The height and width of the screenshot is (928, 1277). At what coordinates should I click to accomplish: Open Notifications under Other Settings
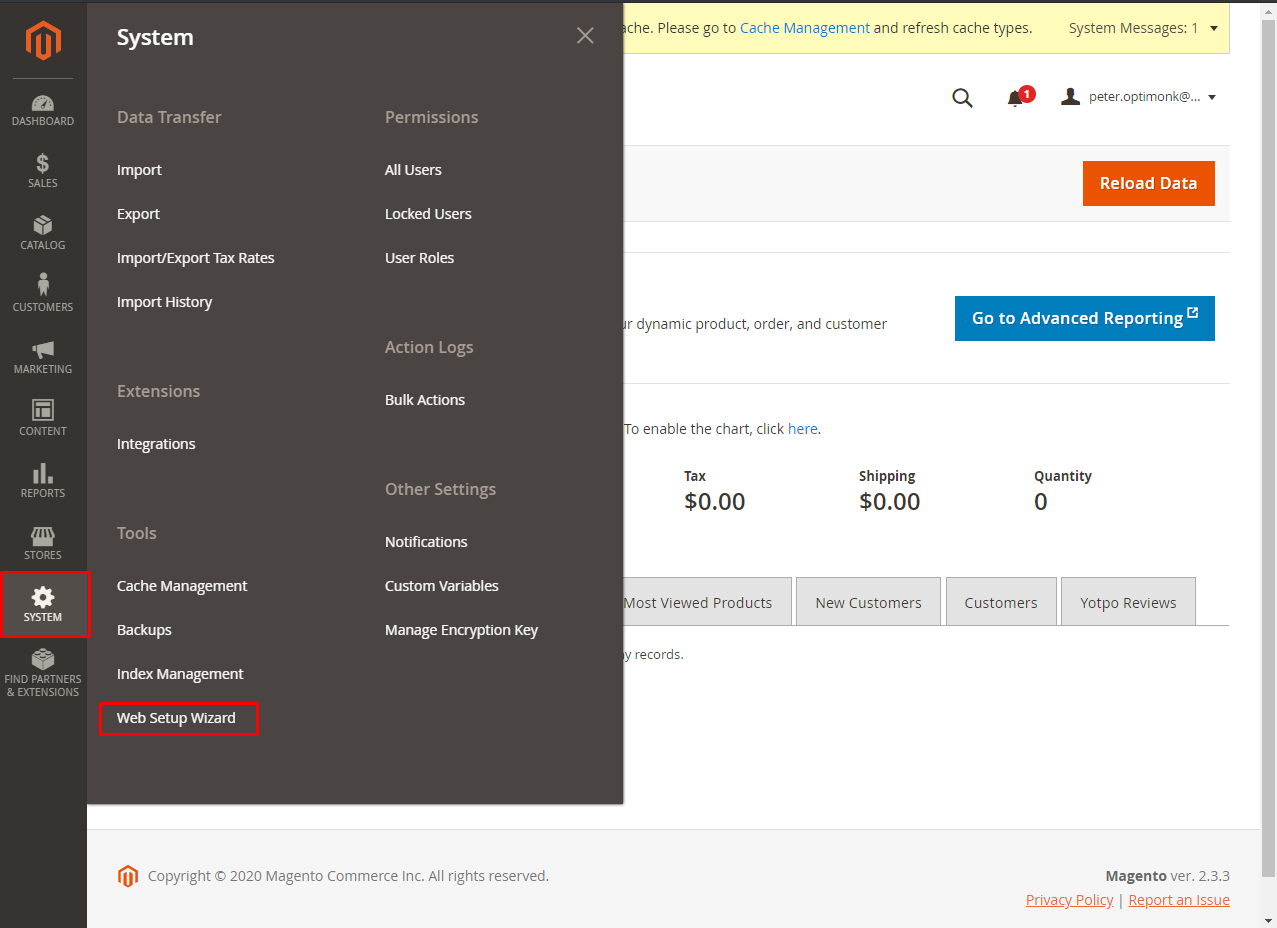(426, 542)
